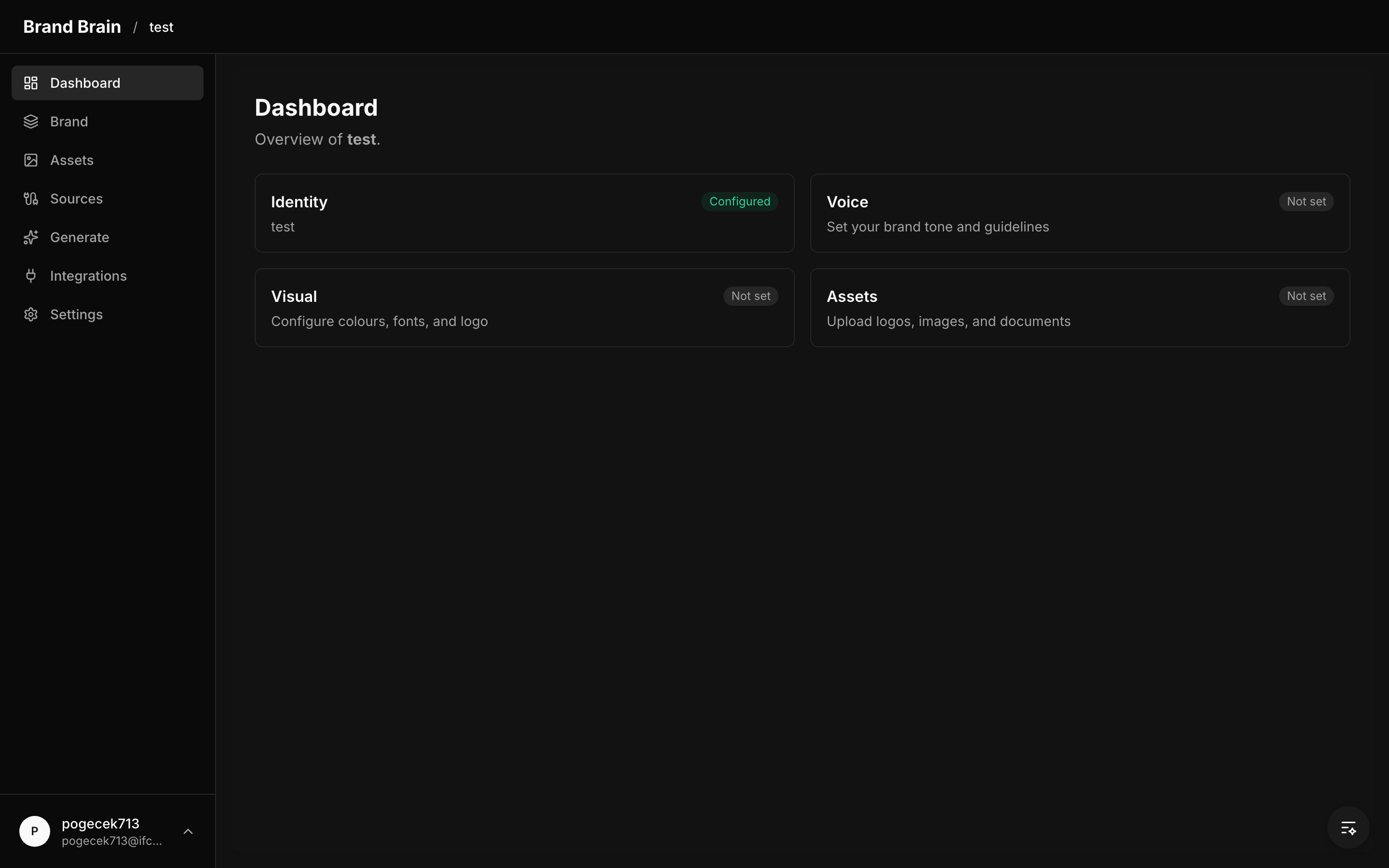Click 'Configure colours, fonts, and logo'
The height and width of the screenshot is (868, 1389).
point(380,322)
